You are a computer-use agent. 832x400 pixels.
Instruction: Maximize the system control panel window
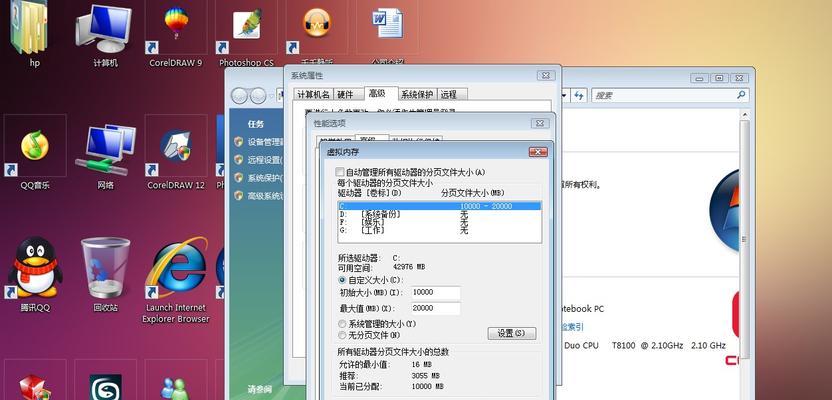(719, 78)
